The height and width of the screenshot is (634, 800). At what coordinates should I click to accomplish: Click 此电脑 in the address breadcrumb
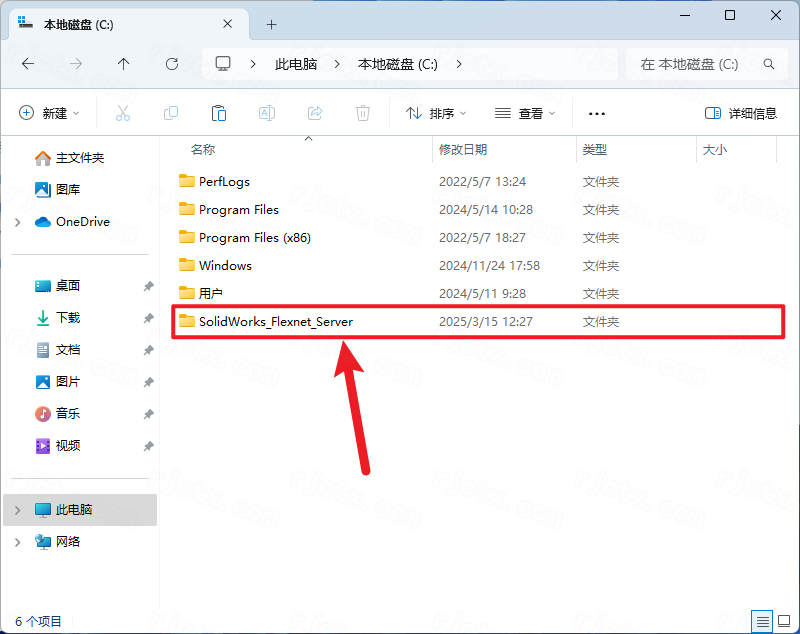tap(296, 64)
